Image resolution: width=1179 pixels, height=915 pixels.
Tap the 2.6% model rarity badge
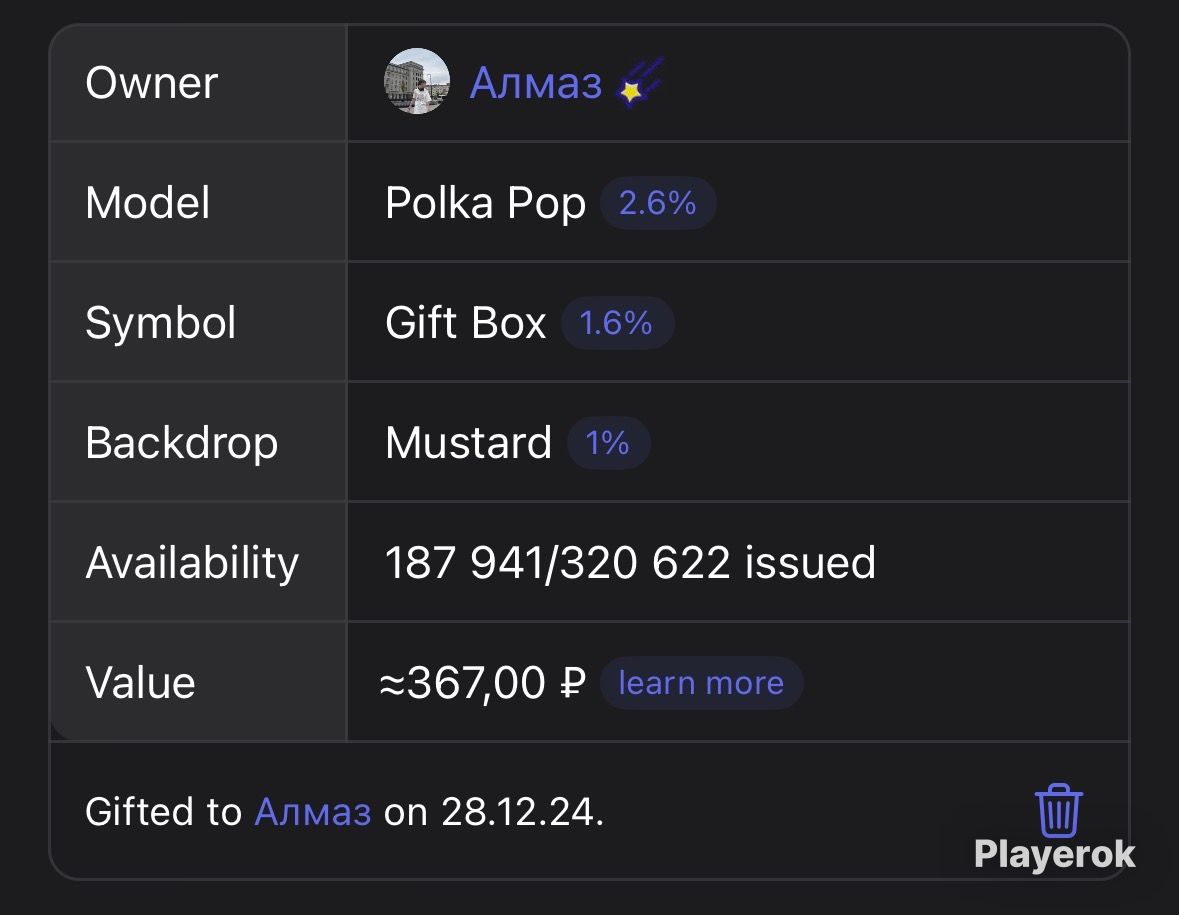click(658, 203)
